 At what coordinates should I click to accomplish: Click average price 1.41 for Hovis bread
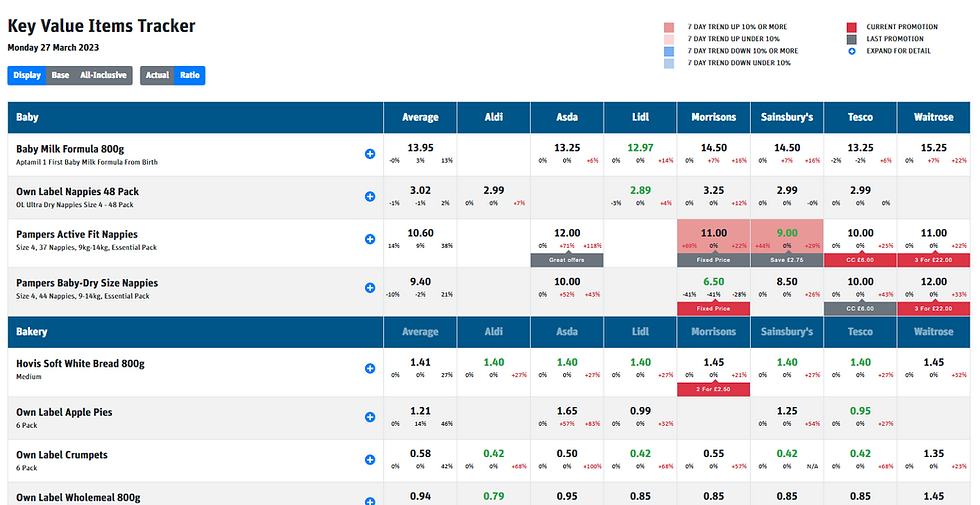point(420,362)
